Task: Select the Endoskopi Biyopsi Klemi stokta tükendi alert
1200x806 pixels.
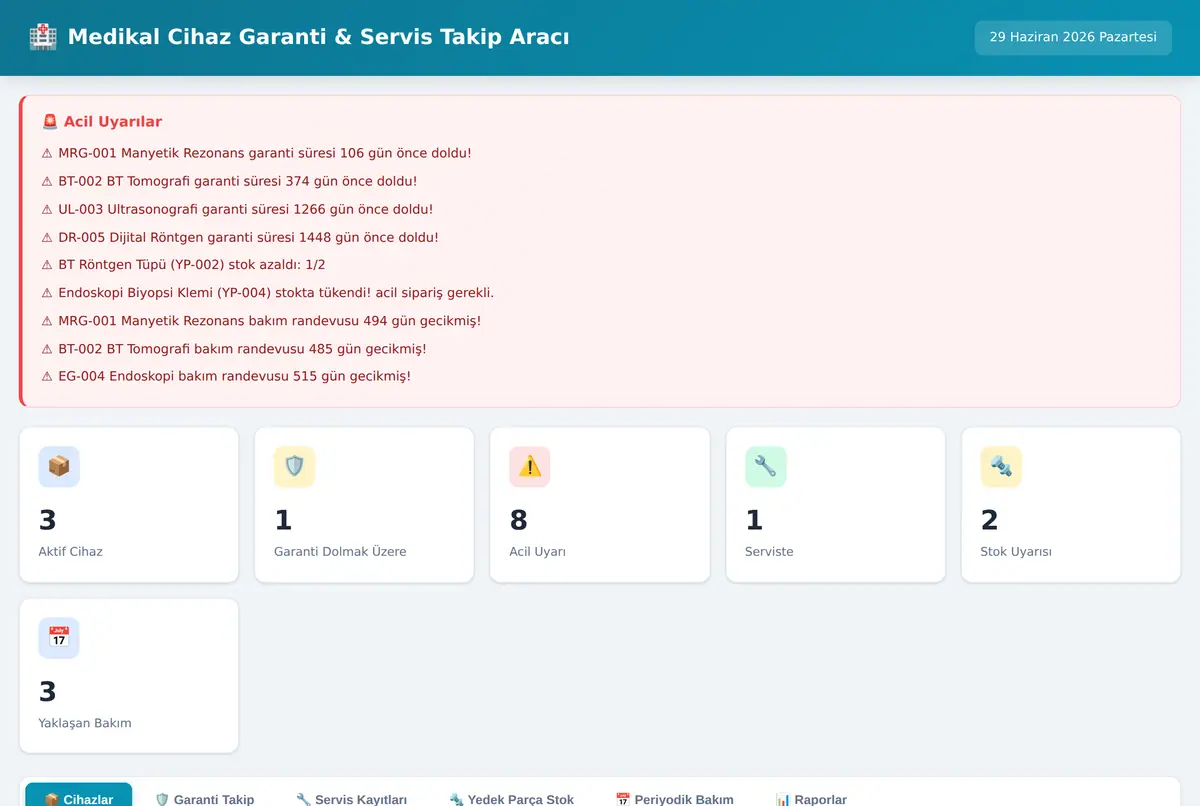Action: [268, 293]
